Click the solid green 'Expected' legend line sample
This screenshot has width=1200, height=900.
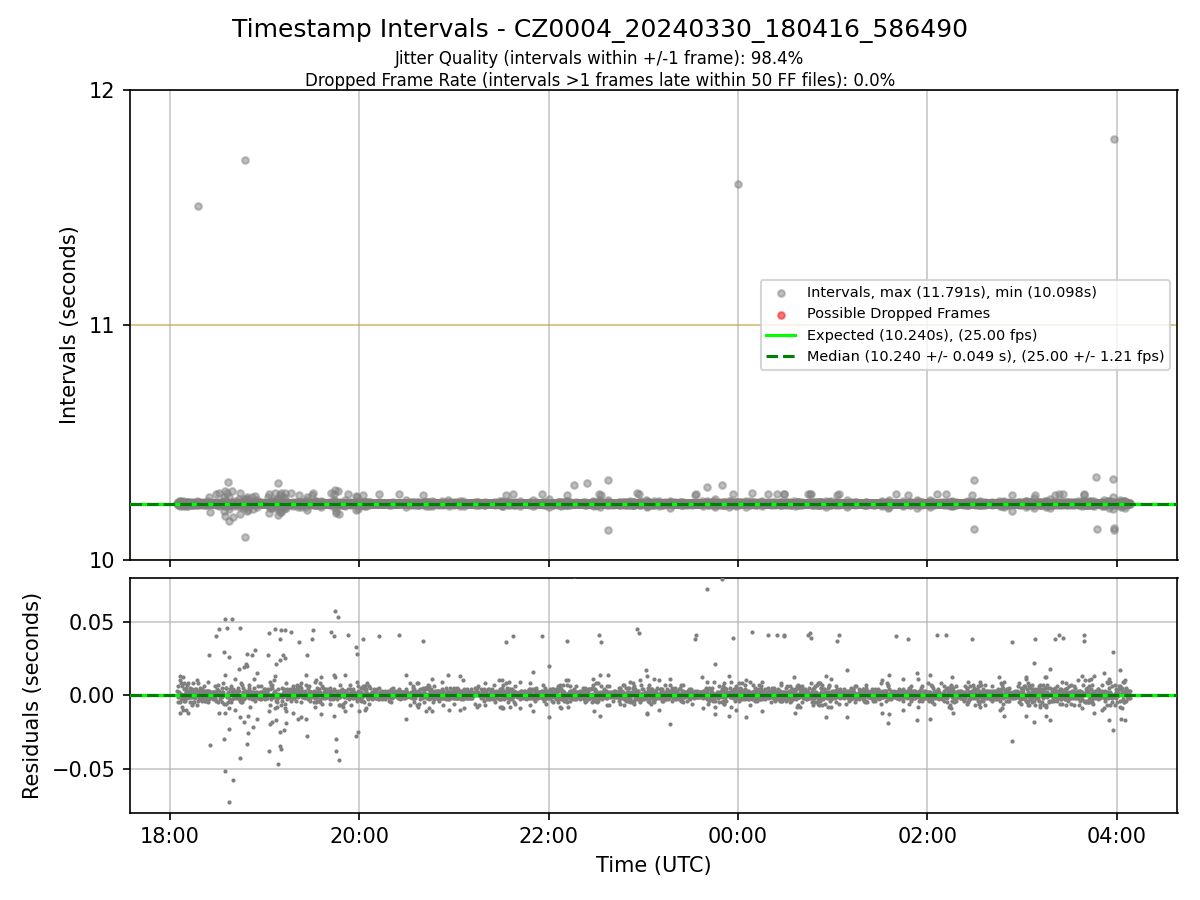[782, 335]
